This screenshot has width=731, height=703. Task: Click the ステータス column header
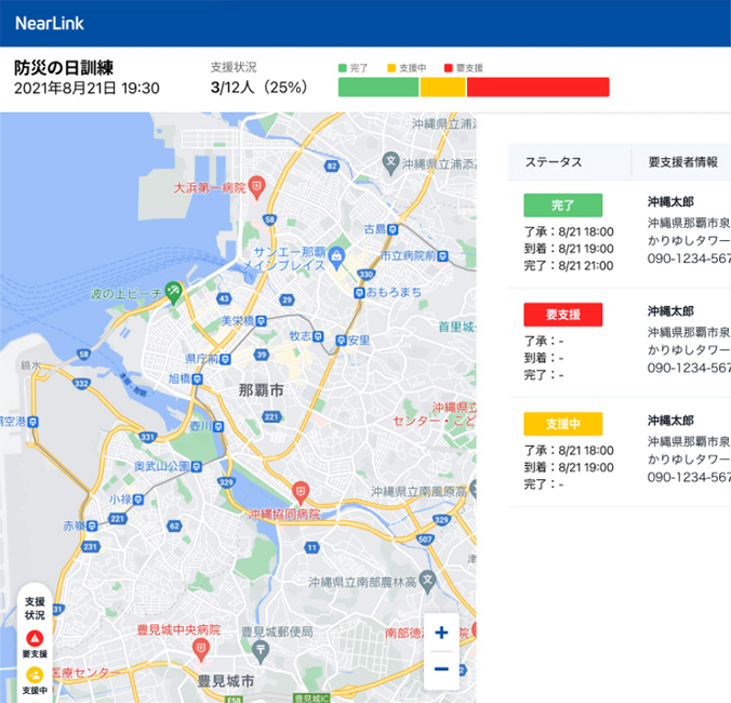pyautogui.click(x=553, y=162)
